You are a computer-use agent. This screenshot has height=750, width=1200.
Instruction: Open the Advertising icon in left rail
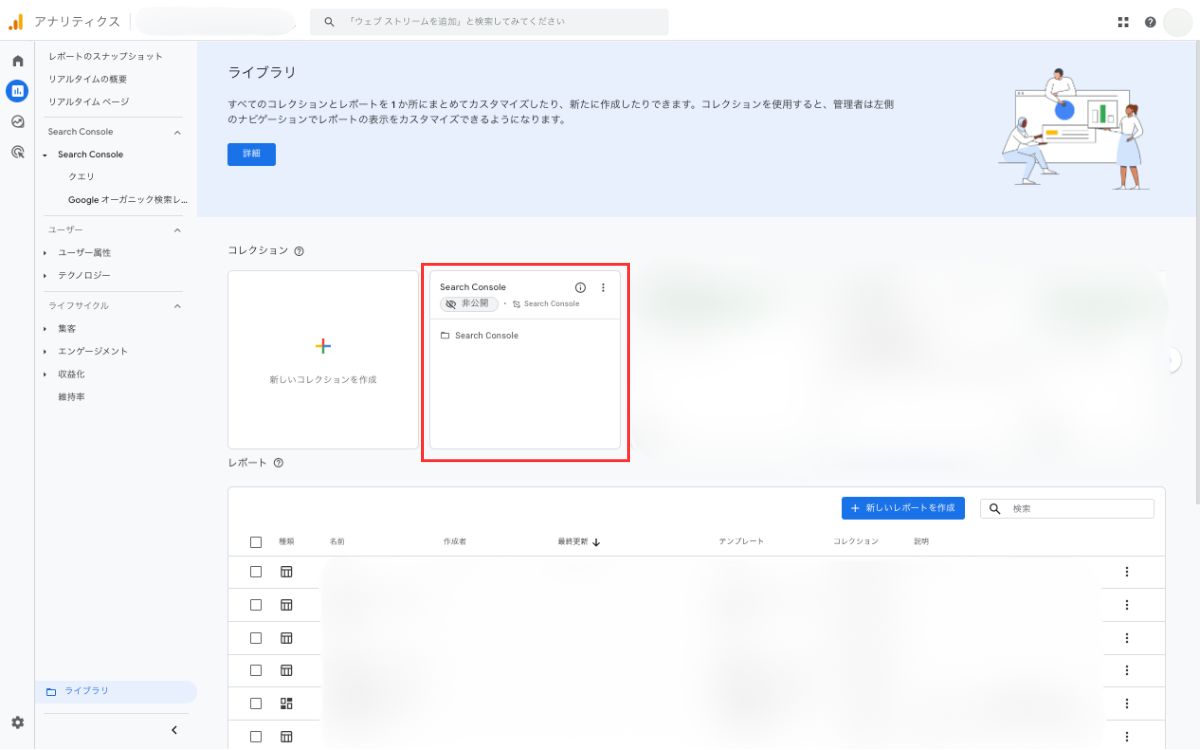point(17,152)
